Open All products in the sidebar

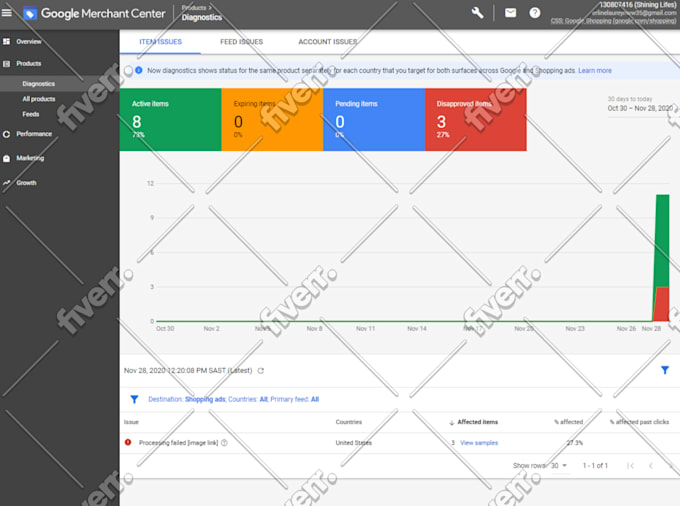(x=39, y=99)
